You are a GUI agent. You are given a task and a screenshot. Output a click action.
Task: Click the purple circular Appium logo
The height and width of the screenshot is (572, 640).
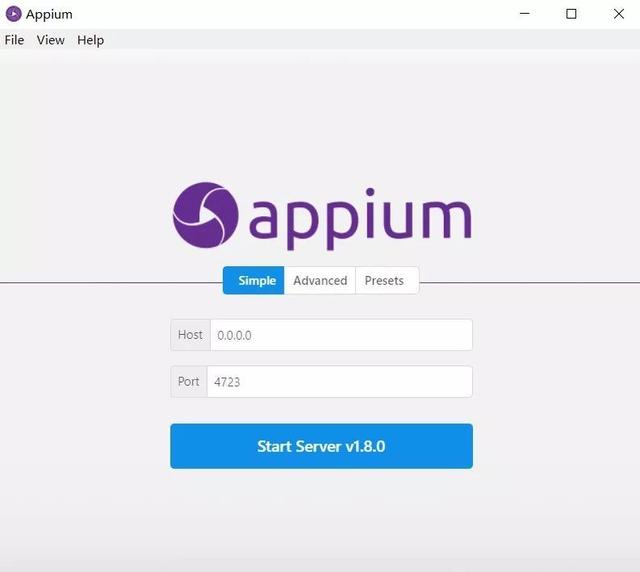coord(206,215)
